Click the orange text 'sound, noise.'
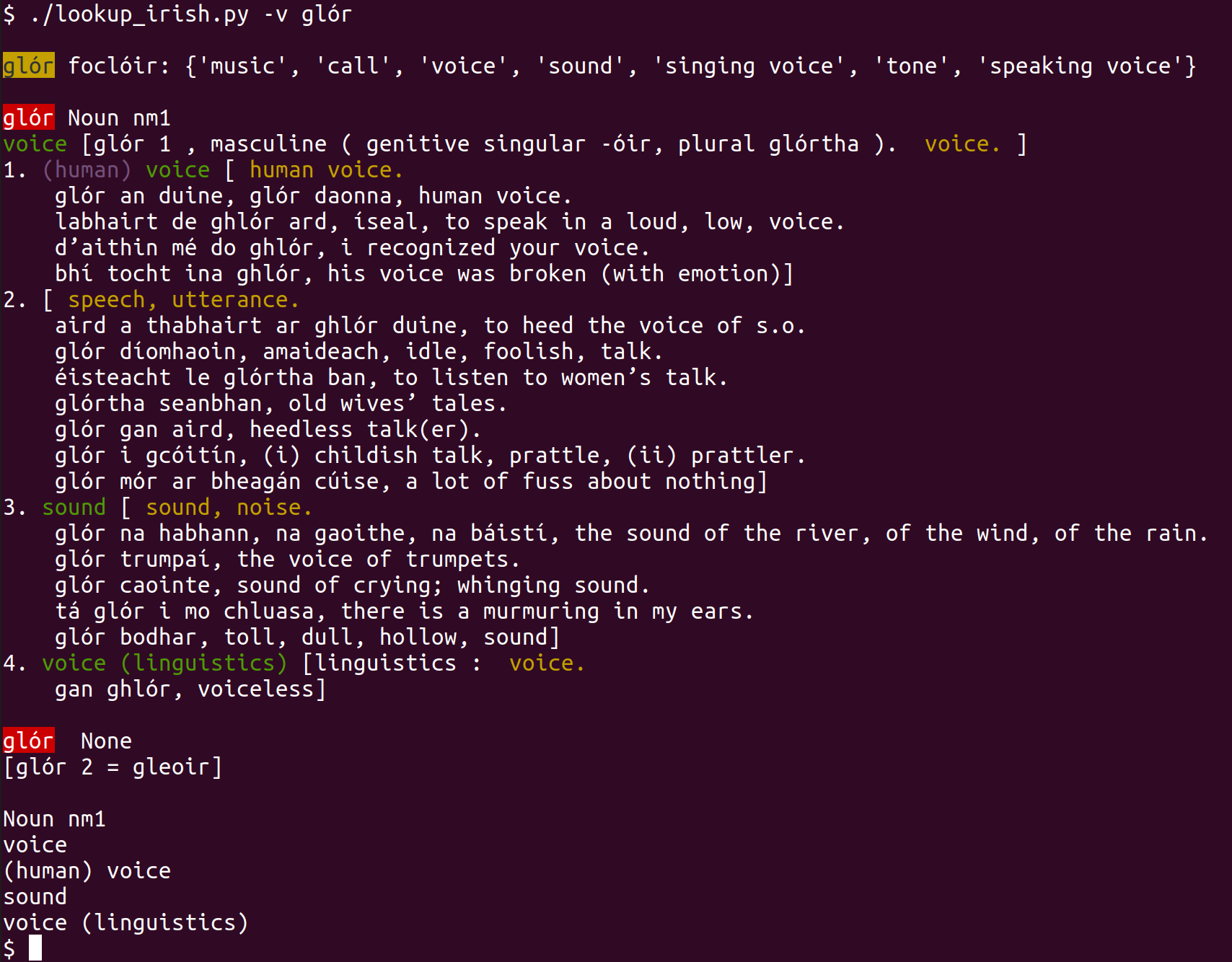 (229, 507)
